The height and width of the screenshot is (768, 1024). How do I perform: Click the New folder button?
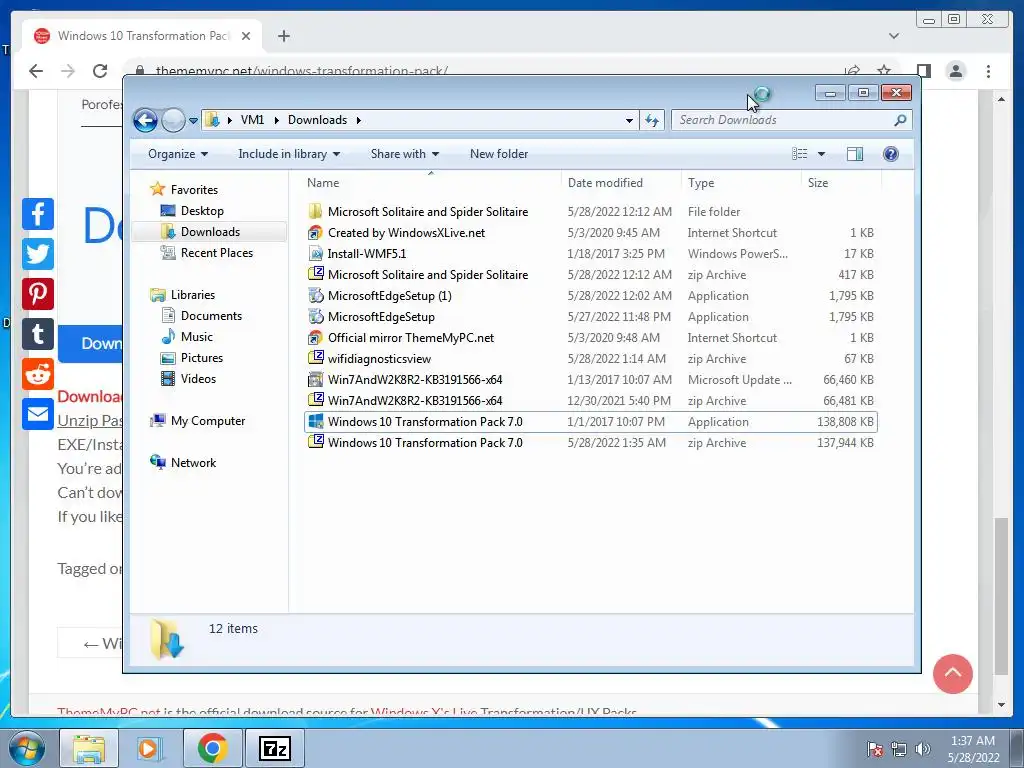[x=499, y=154]
